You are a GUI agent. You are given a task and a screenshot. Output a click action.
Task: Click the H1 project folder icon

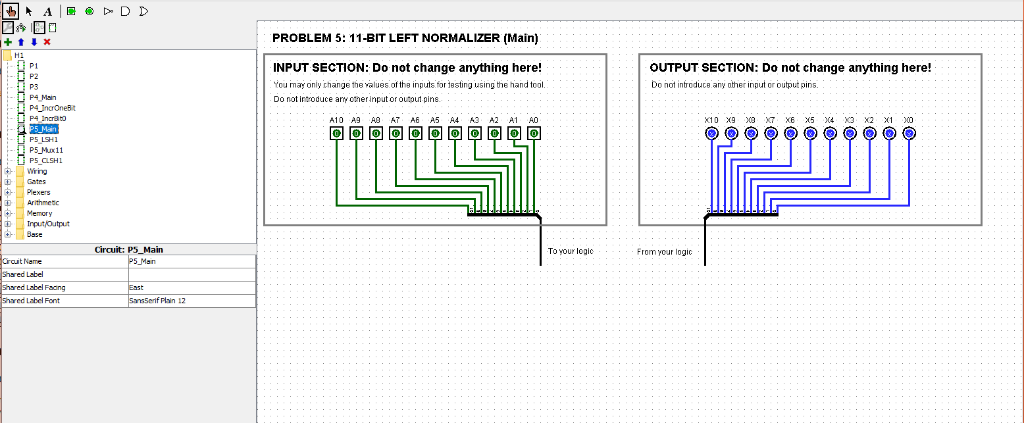click(8, 55)
